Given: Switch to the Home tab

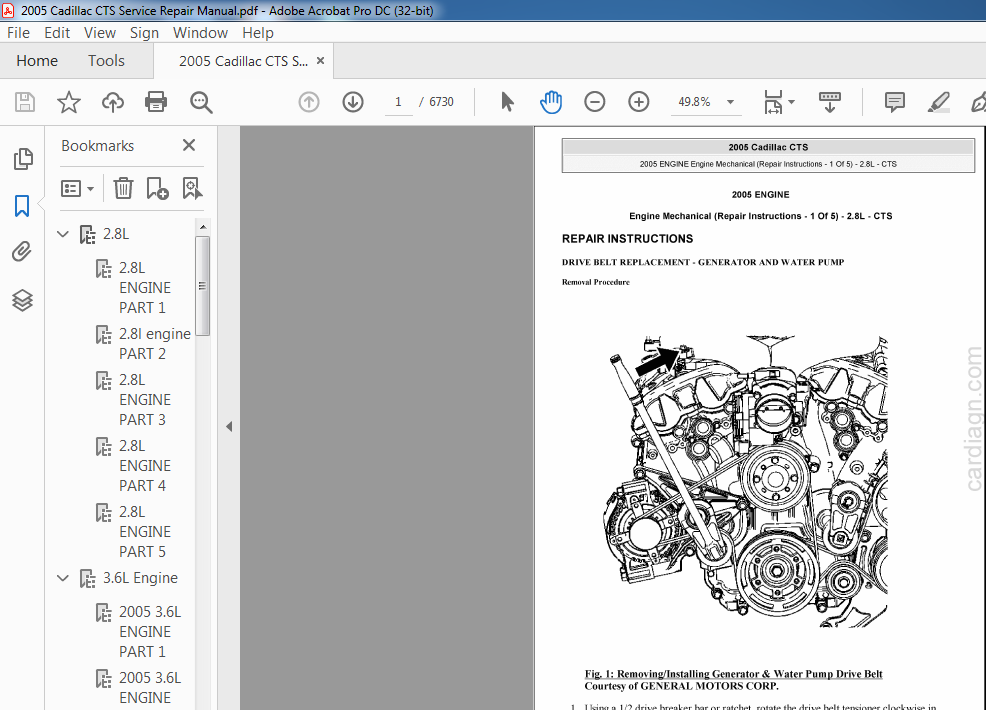Looking at the screenshot, I should tap(37, 61).
